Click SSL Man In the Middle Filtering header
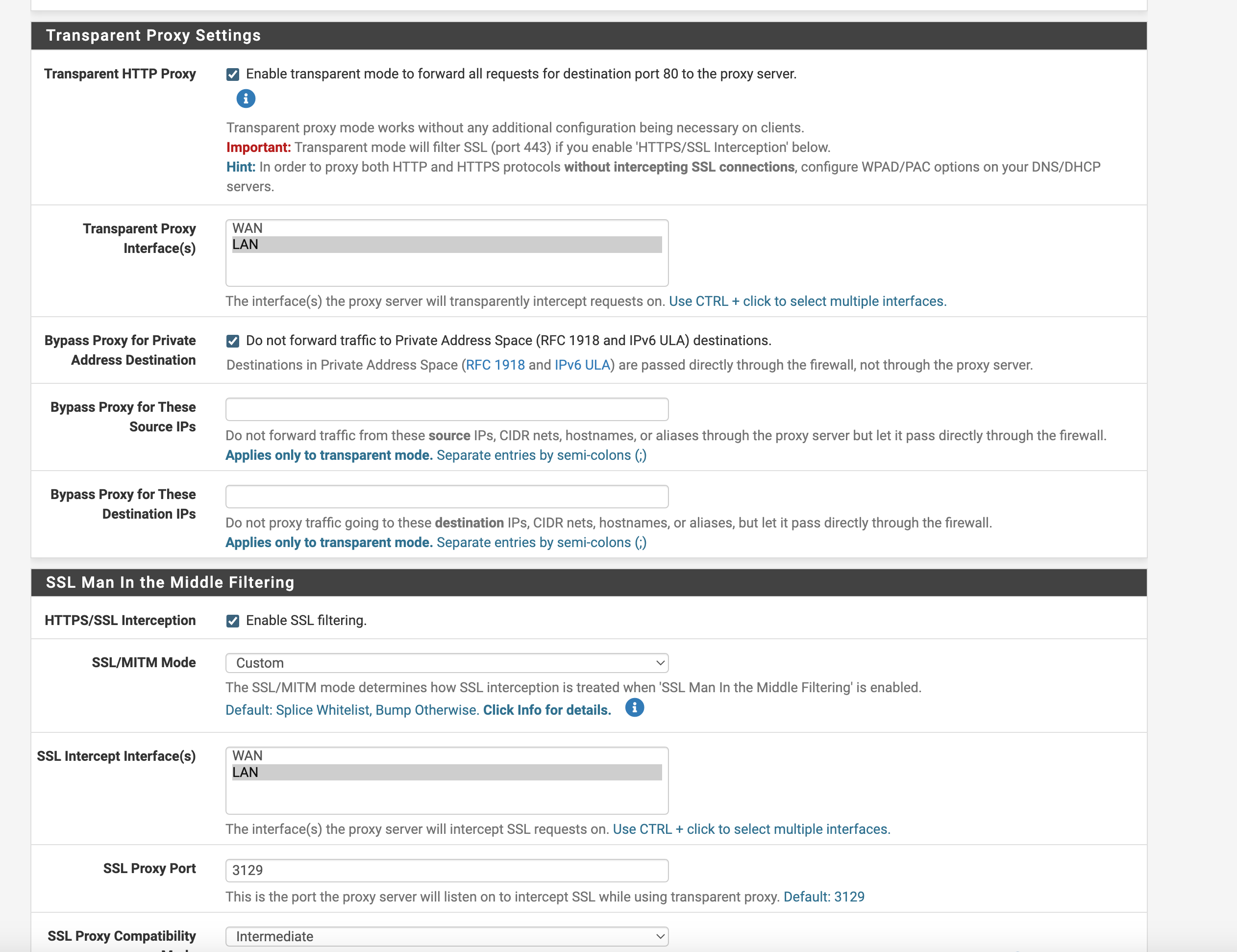1237x952 pixels. coord(170,582)
